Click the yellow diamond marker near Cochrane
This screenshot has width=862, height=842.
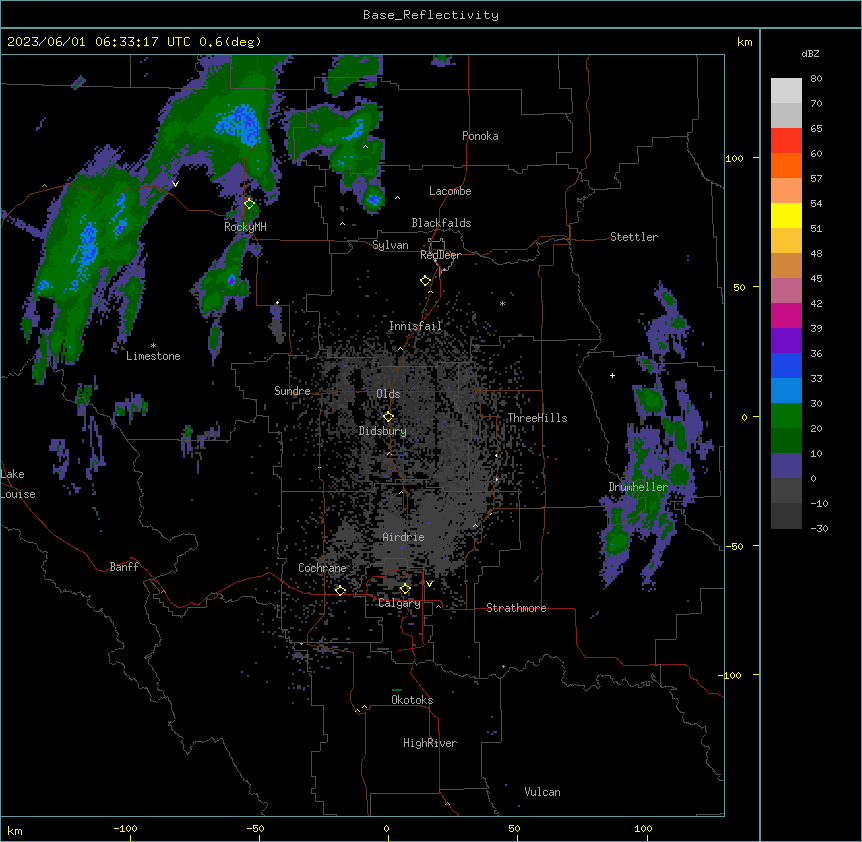click(340, 590)
